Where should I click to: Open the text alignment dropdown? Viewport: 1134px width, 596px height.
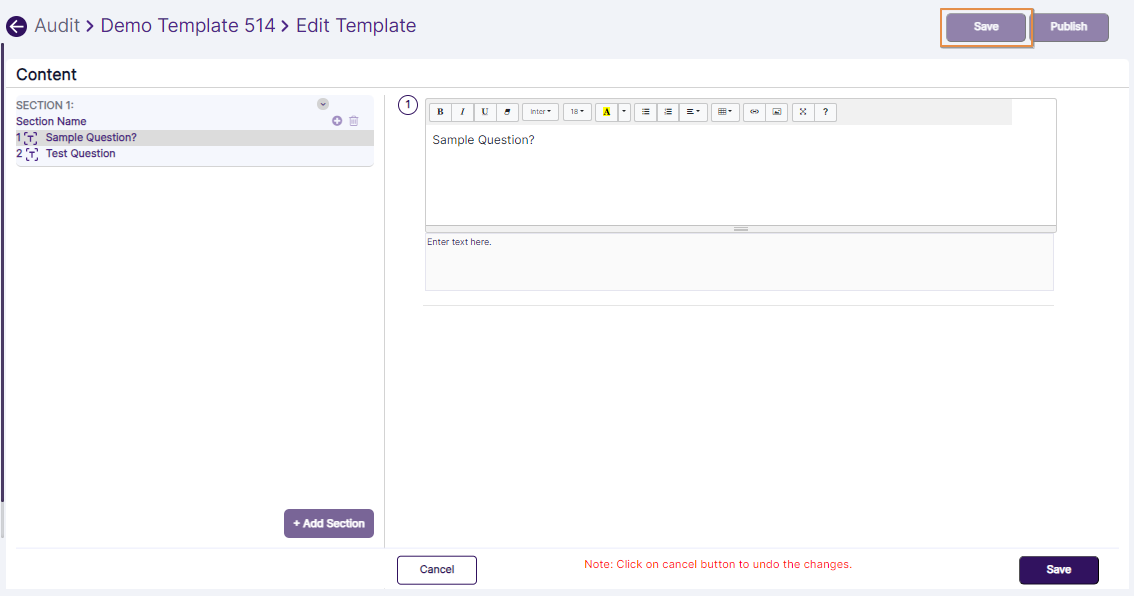coord(693,111)
